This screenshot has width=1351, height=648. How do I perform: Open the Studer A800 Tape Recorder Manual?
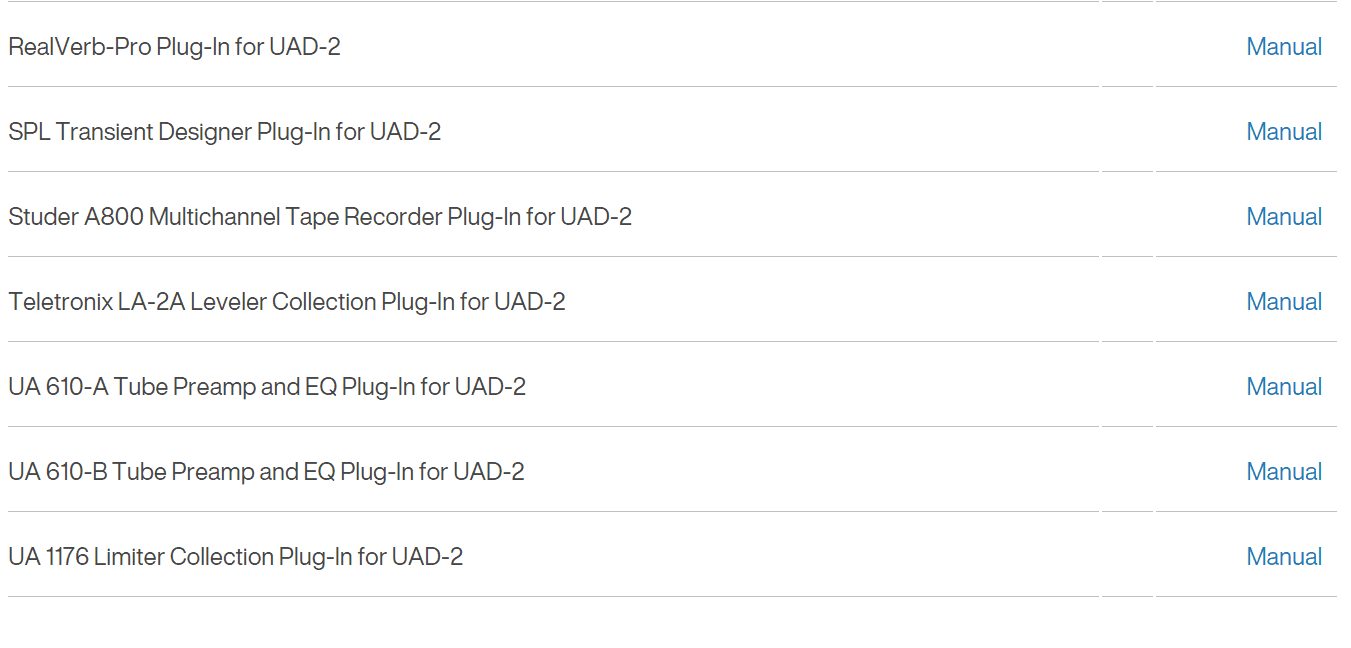point(1284,216)
